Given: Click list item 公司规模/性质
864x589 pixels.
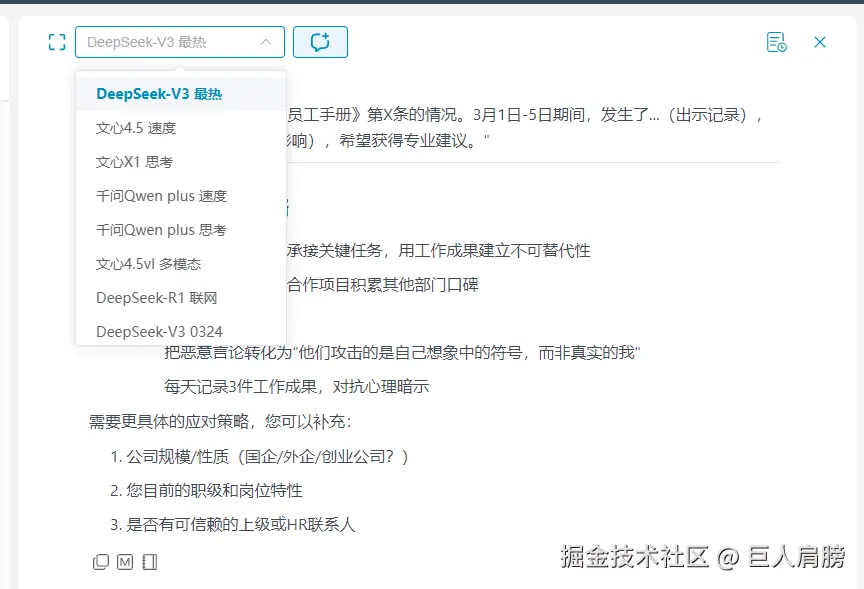Looking at the screenshot, I should click(x=177, y=456).
